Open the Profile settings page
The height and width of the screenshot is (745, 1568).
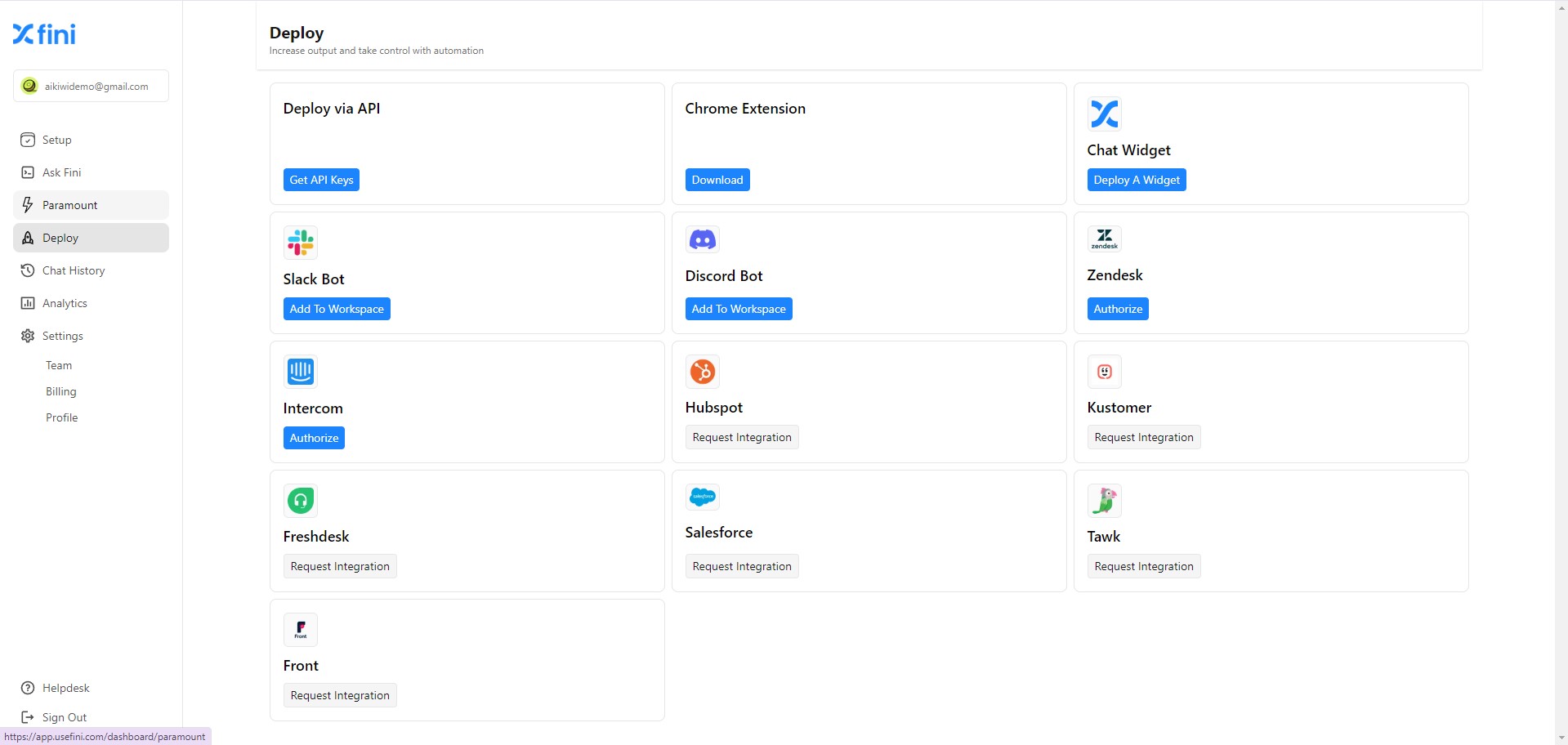click(62, 417)
